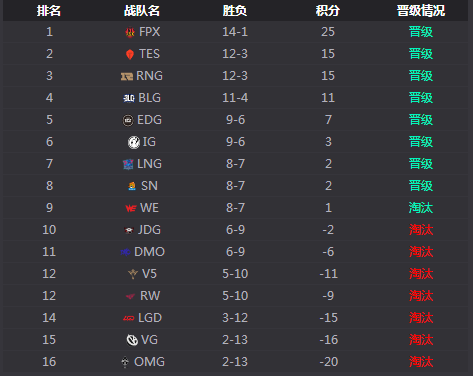Click the DMO team name
The image size is (473, 376).
pyautogui.click(x=149, y=252)
